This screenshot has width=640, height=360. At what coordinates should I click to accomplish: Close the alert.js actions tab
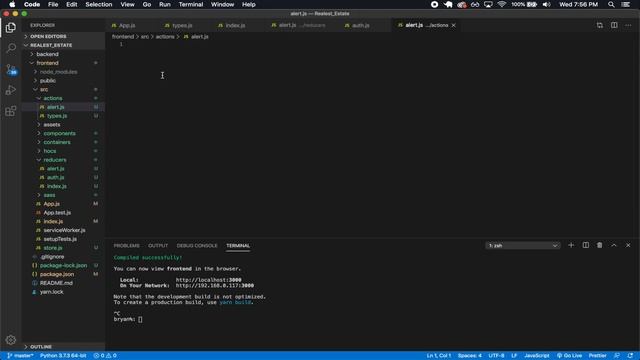[453, 25]
